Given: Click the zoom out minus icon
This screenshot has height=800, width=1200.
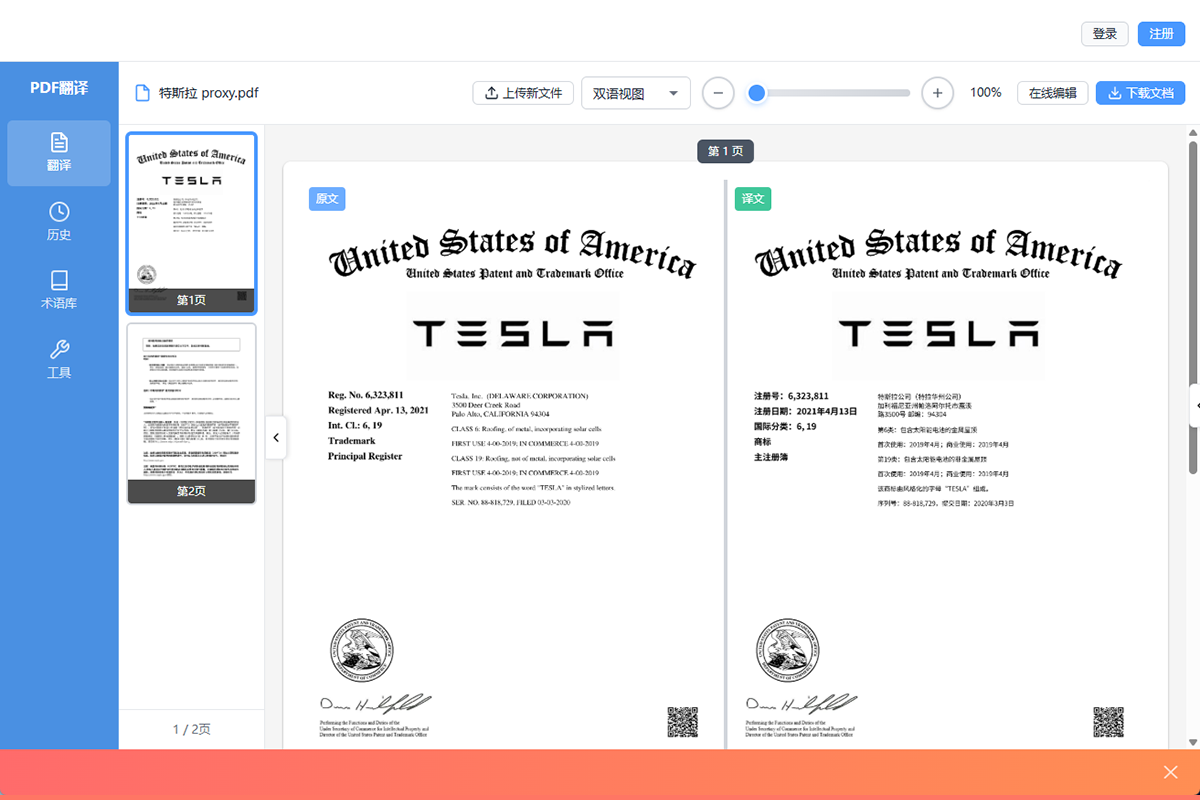Looking at the screenshot, I should pos(718,93).
